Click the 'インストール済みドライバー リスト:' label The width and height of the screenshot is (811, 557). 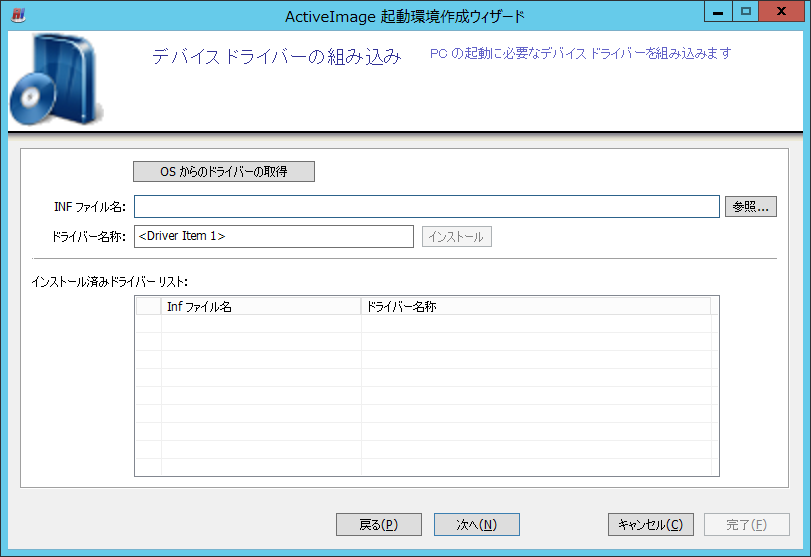tap(110, 282)
